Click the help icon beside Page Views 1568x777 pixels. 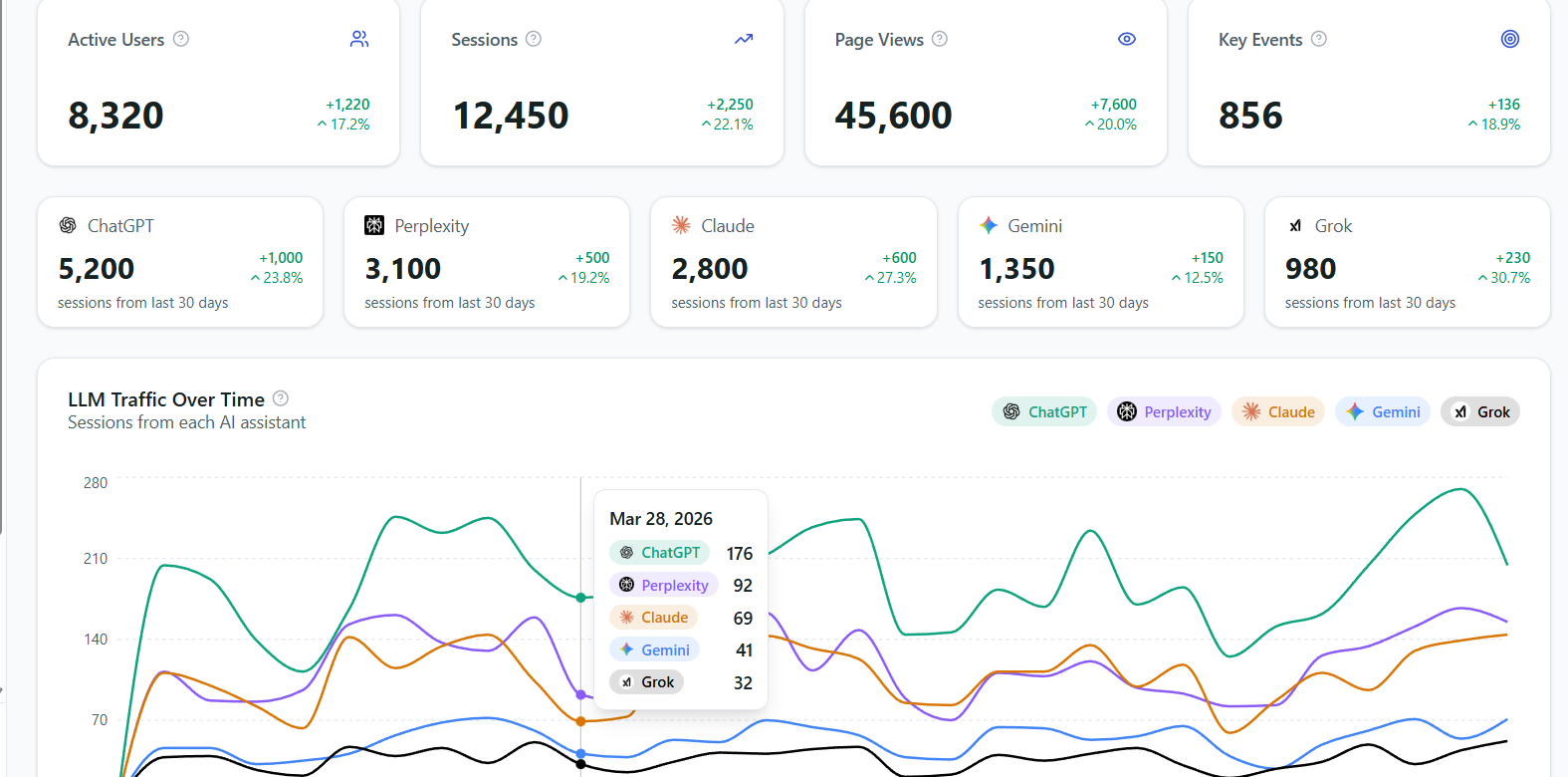pyautogui.click(x=940, y=39)
